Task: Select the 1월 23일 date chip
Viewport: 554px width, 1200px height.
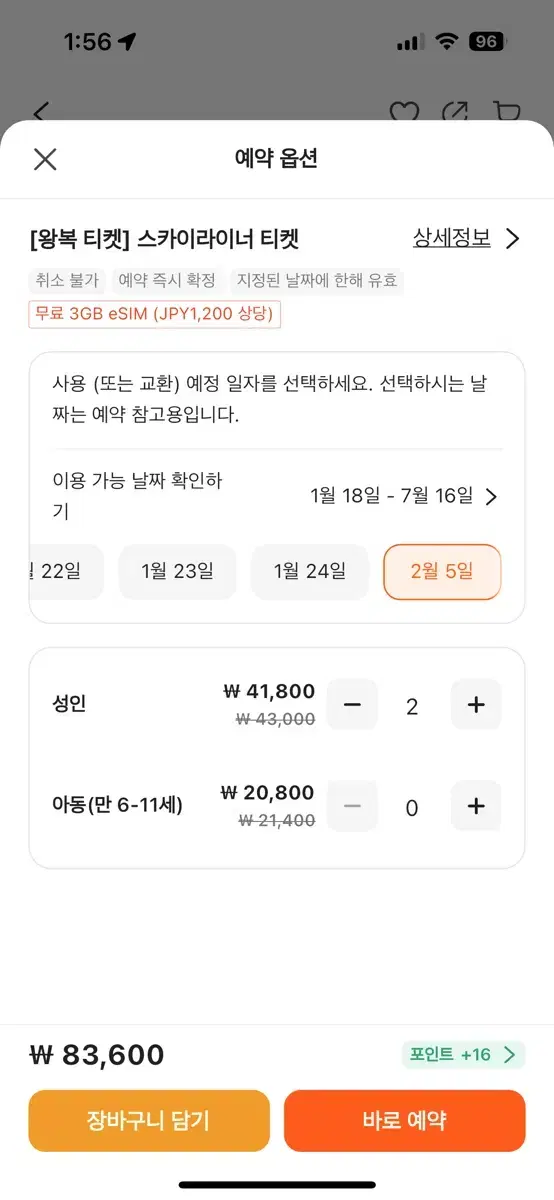Action: (x=178, y=572)
